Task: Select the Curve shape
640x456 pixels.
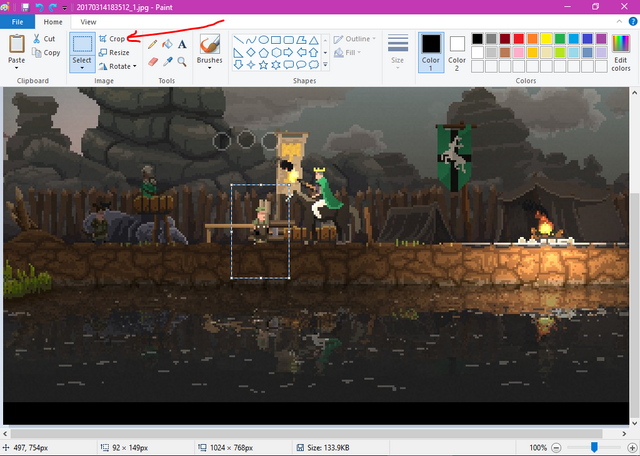Action: [x=251, y=40]
